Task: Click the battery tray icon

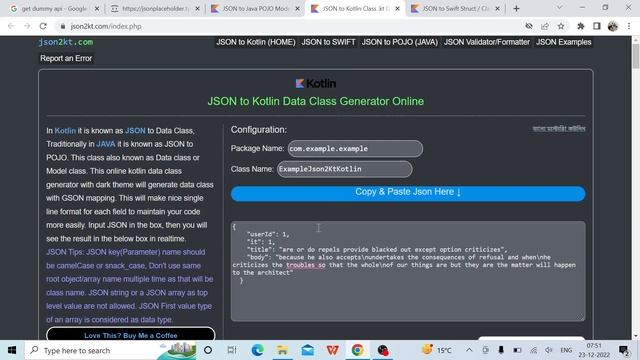Action: (517, 350)
